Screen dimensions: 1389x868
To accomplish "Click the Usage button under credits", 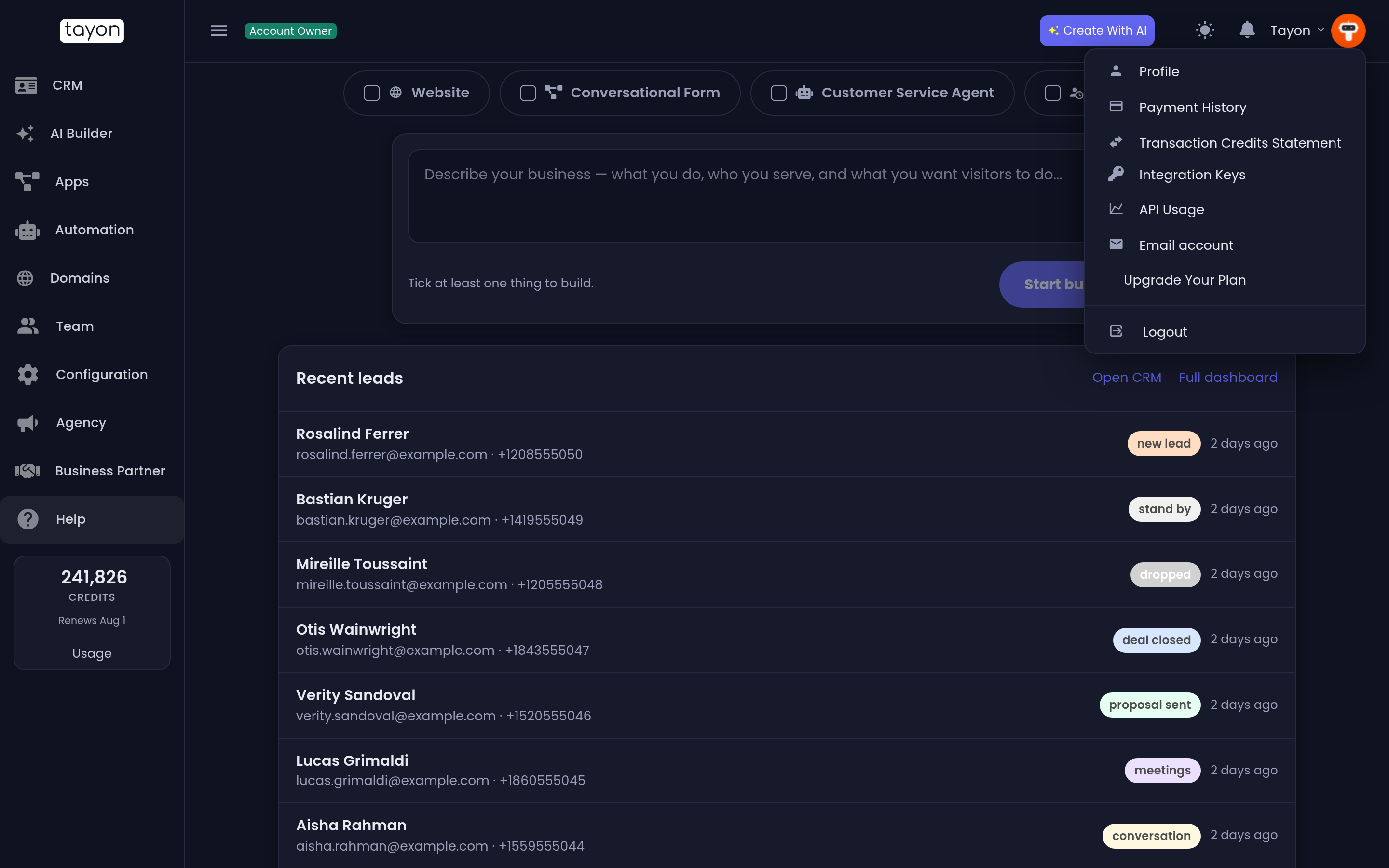I will (92, 653).
